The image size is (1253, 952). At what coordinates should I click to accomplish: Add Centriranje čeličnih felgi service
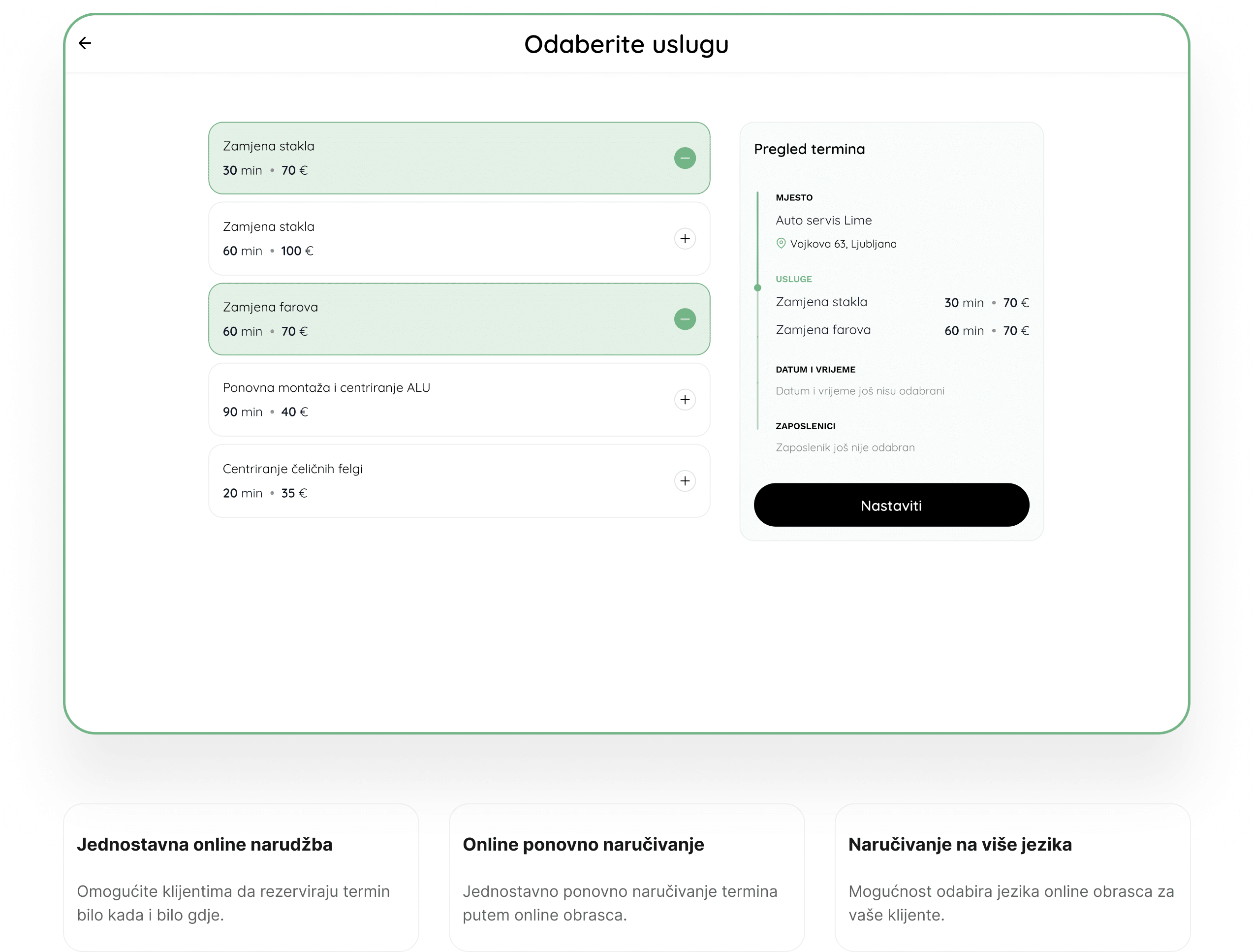(x=685, y=480)
